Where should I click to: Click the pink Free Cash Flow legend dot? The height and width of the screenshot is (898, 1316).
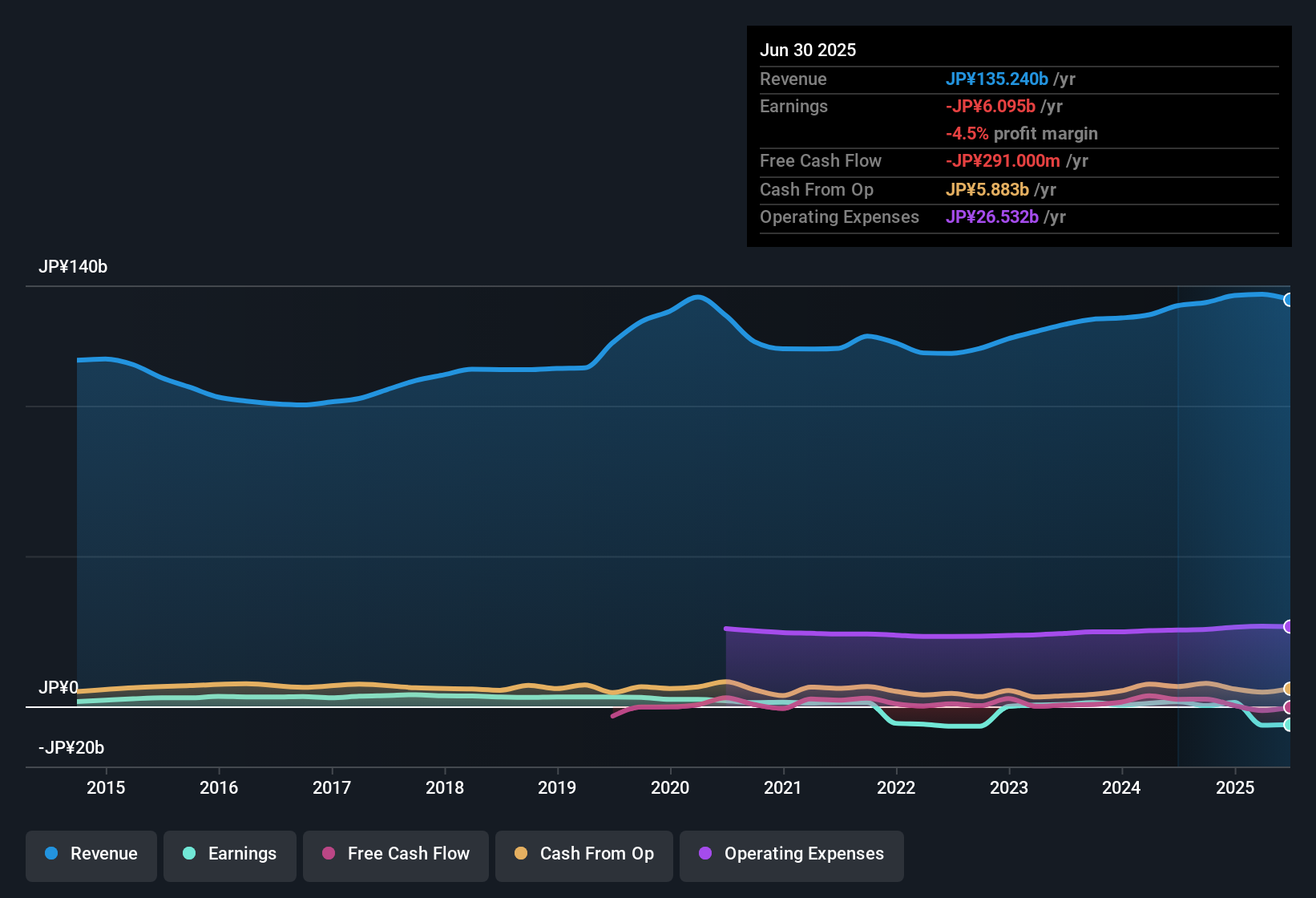click(x=329, y=853)
